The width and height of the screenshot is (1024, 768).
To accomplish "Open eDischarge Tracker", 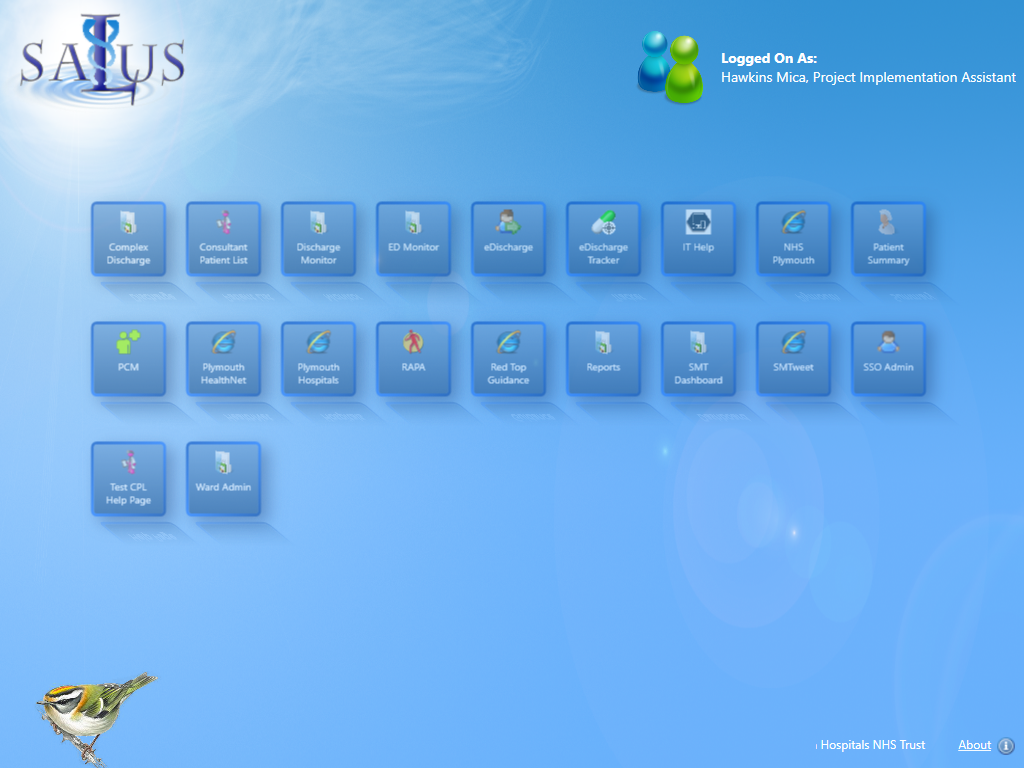I will (603, 239).
